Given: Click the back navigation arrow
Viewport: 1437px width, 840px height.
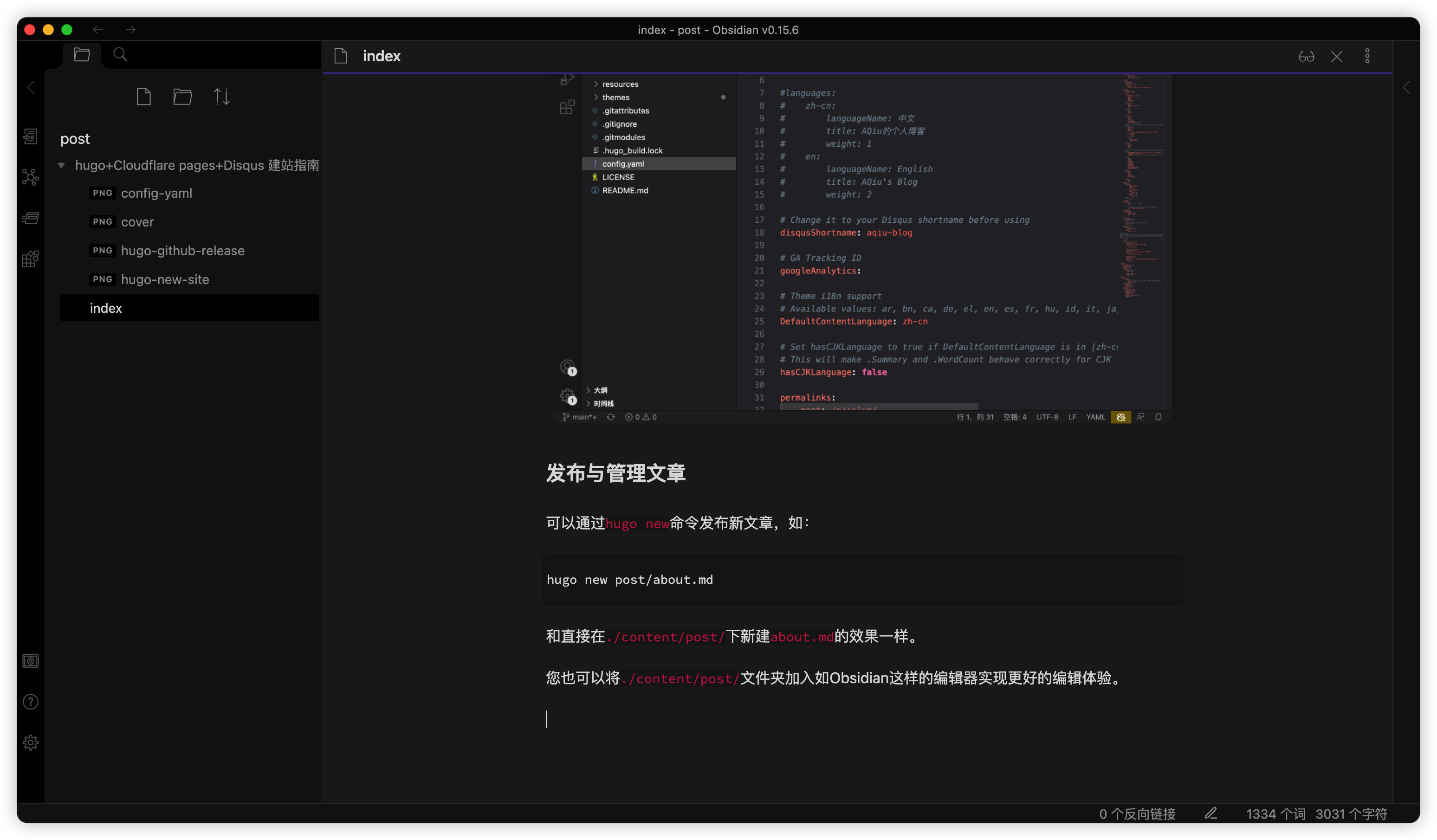Looking at the screenshot, I should pyautogui.click(x=97, y=29).
